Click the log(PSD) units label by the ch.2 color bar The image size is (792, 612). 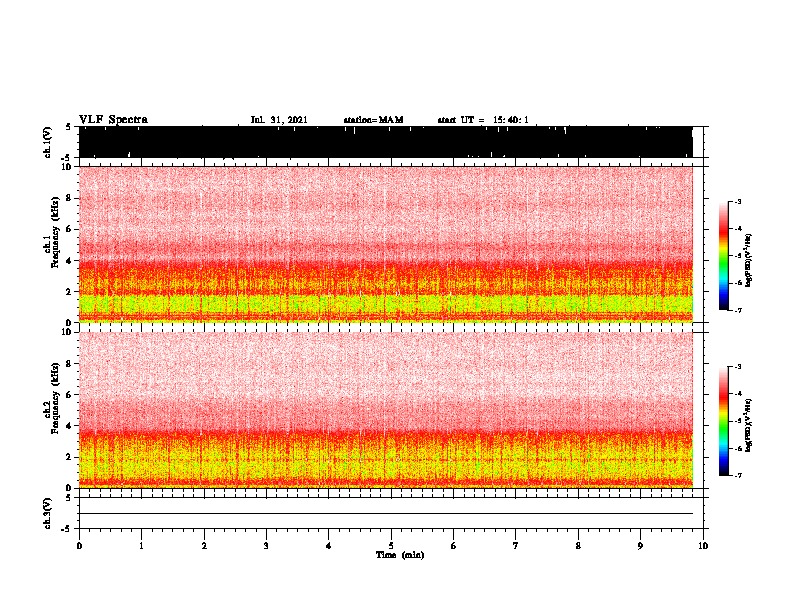(748, 425)
